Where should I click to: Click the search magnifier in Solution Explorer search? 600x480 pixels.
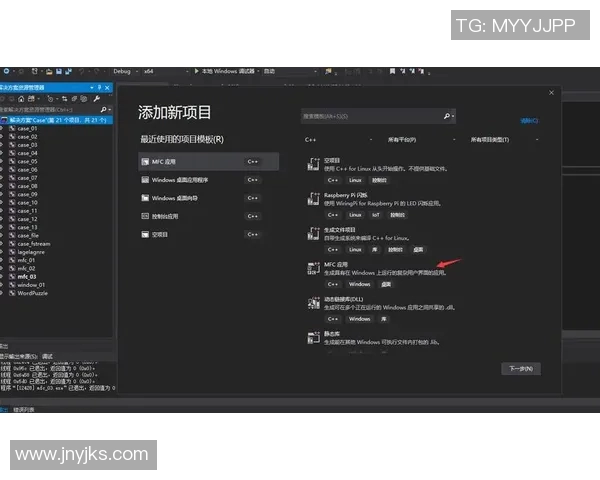pos(103,109)
